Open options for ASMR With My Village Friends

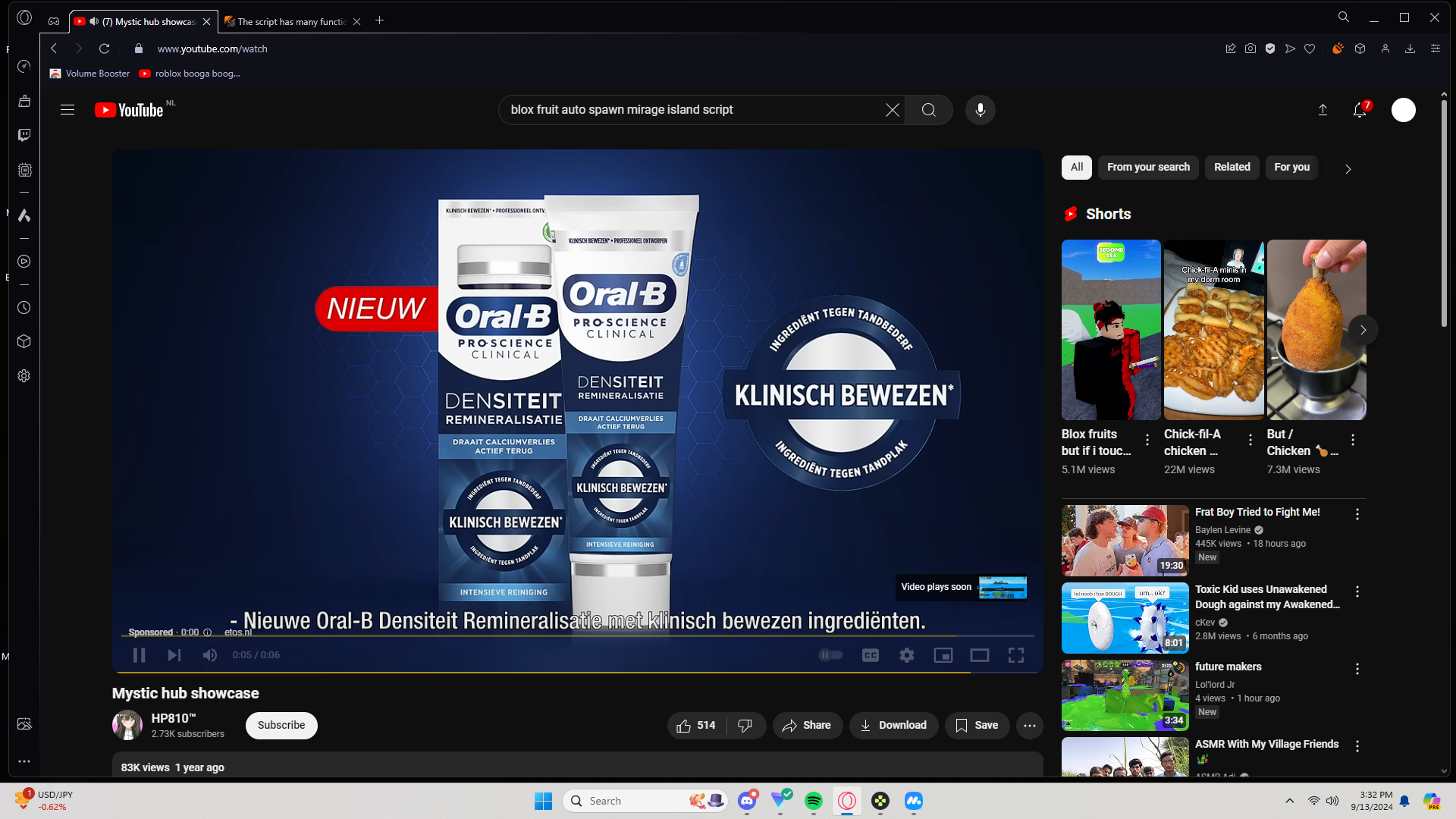click(1357, 746)
